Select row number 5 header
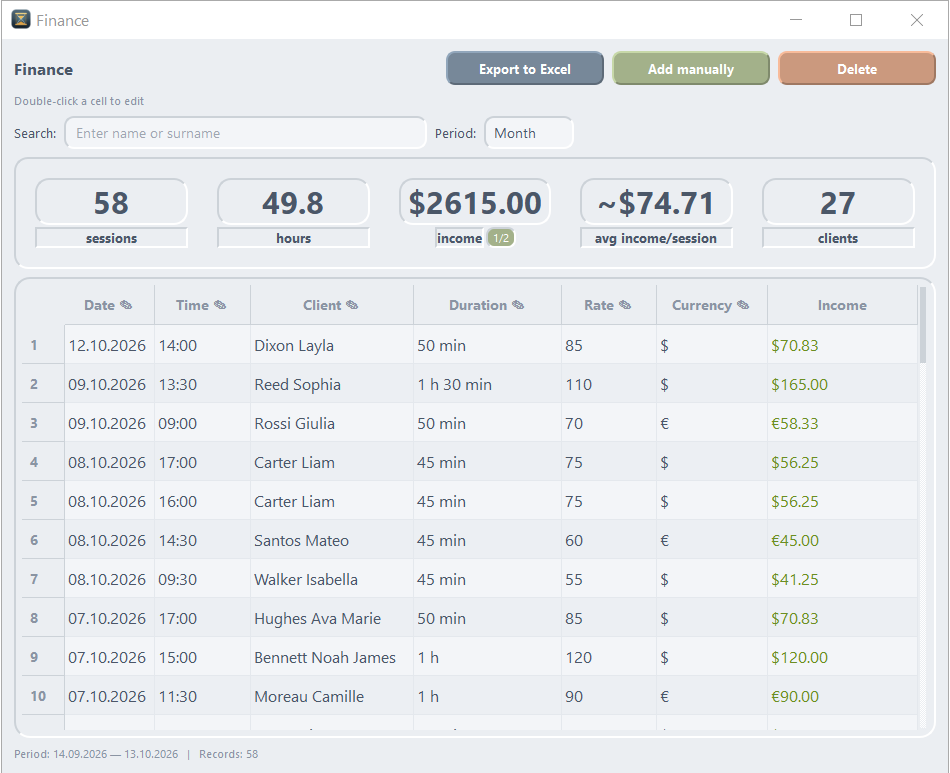950x773 pixels. point(42,501)
